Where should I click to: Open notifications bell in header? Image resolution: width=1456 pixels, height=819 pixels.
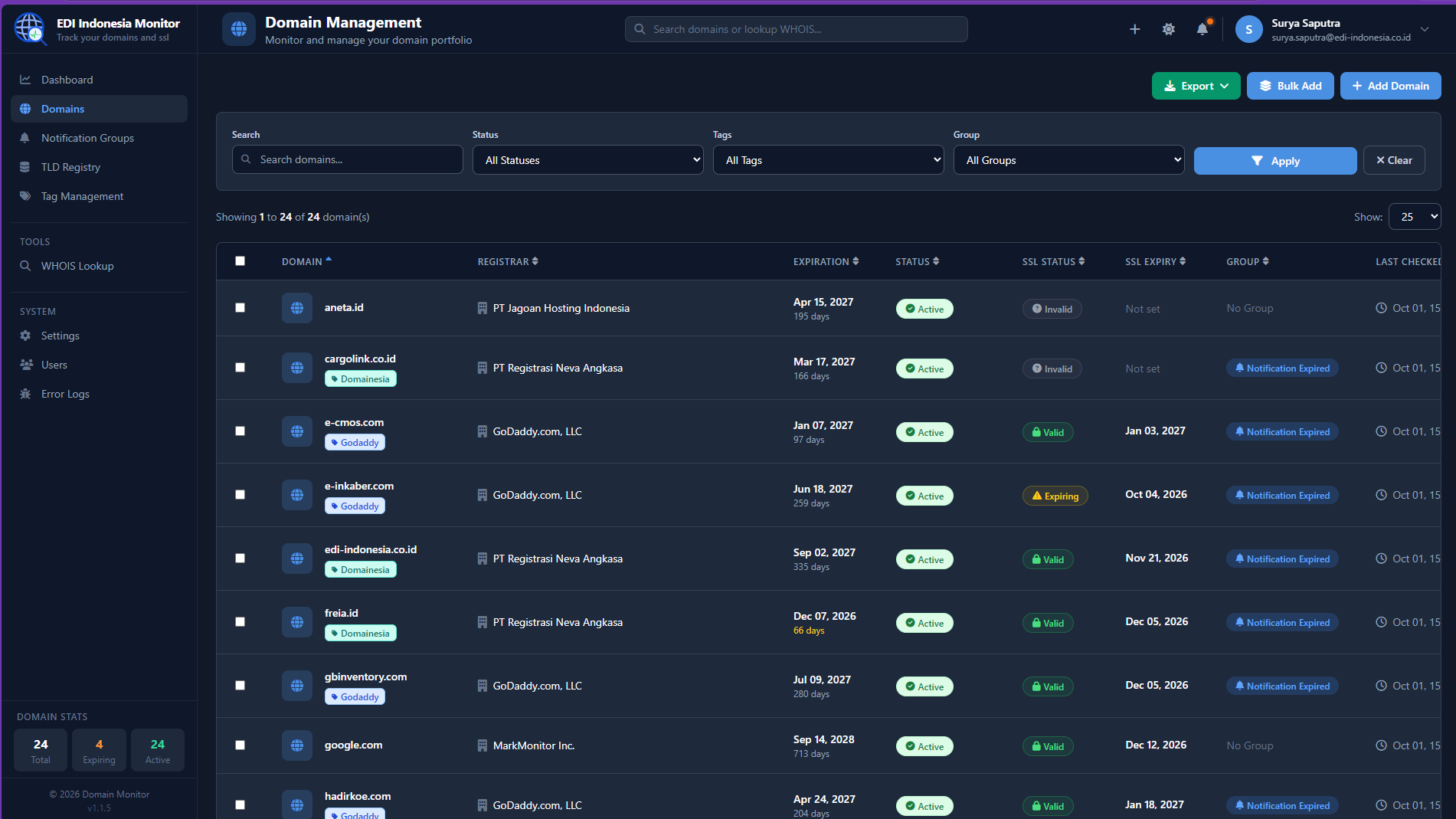point(1202,29)
